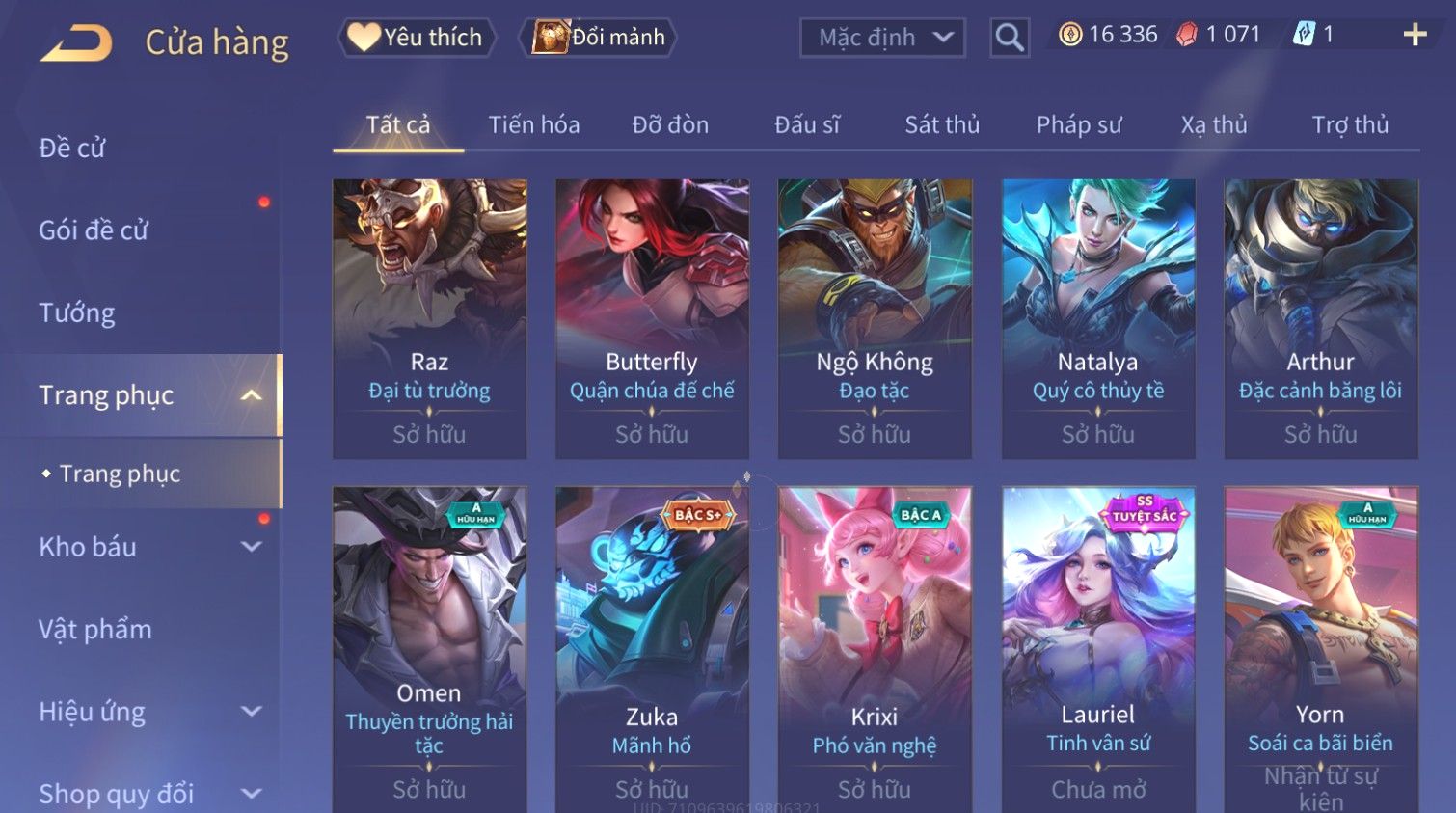
Task: Tap the blue ticket currency icon
Action: (x=1304, y=35)
